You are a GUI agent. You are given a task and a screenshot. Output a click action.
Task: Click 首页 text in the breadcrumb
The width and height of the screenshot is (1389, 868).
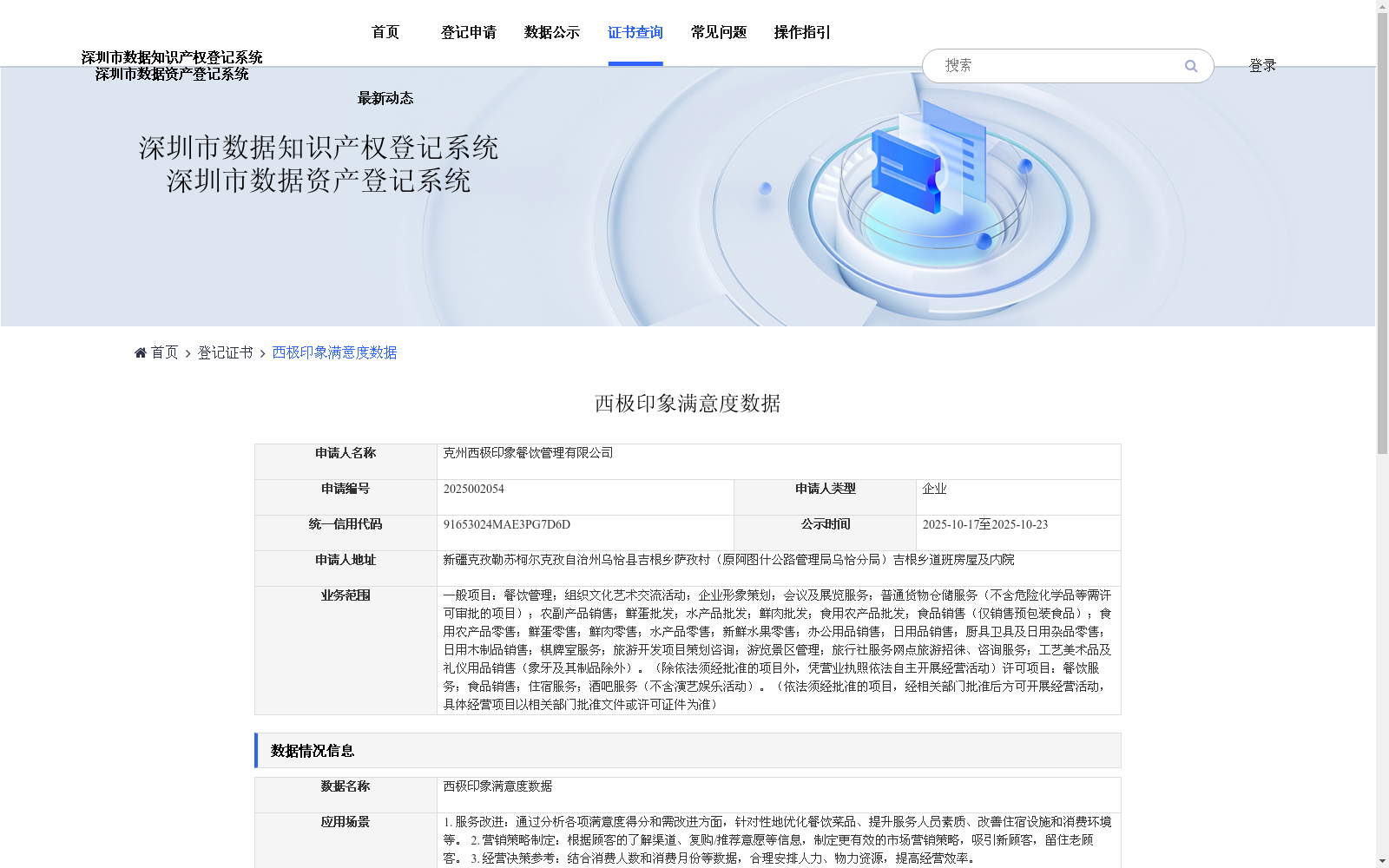click(x=165, y=352)
